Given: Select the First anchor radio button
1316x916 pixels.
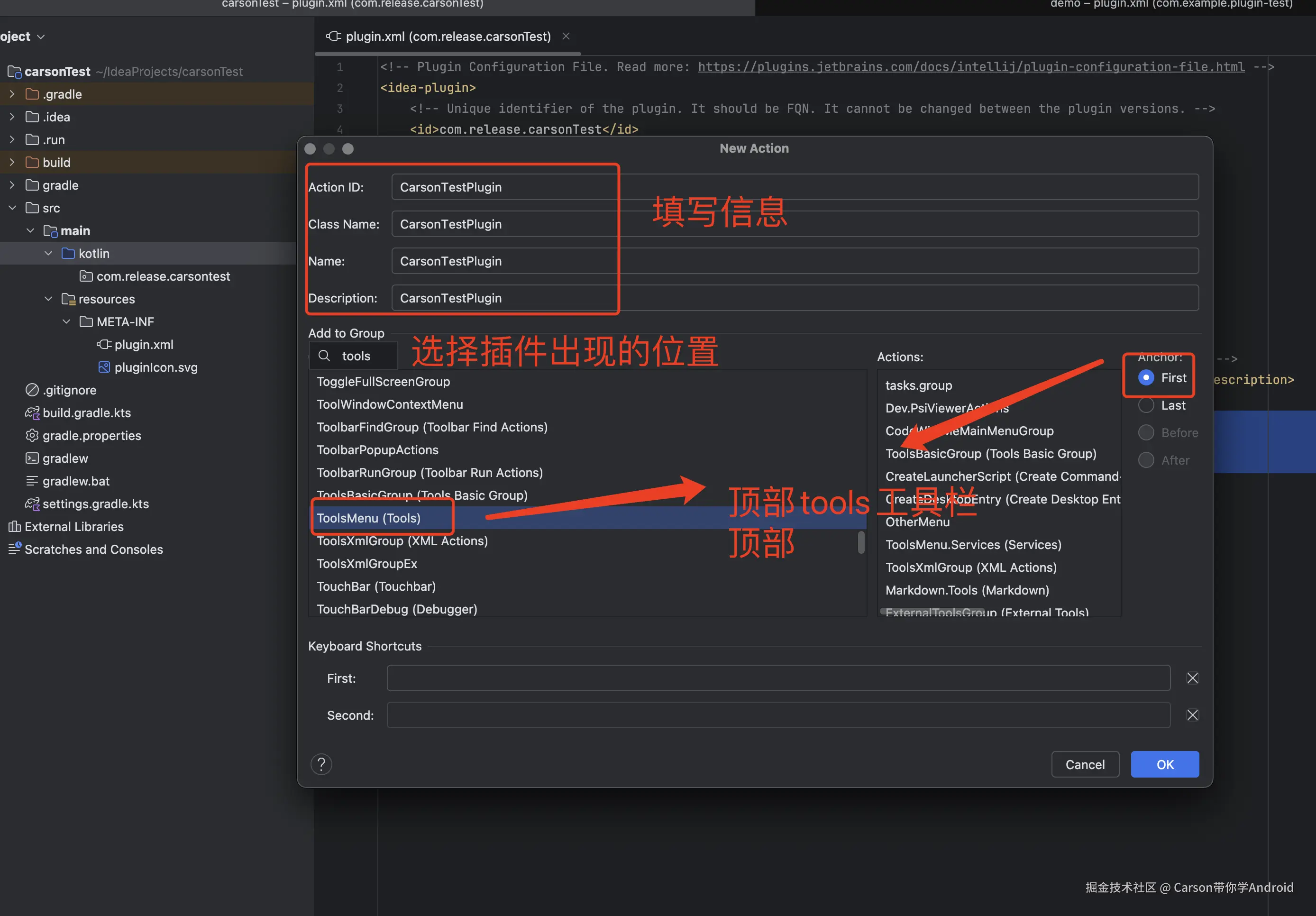Looking at the screenshot, I should pyautogui.click(x=1146, y=378).
